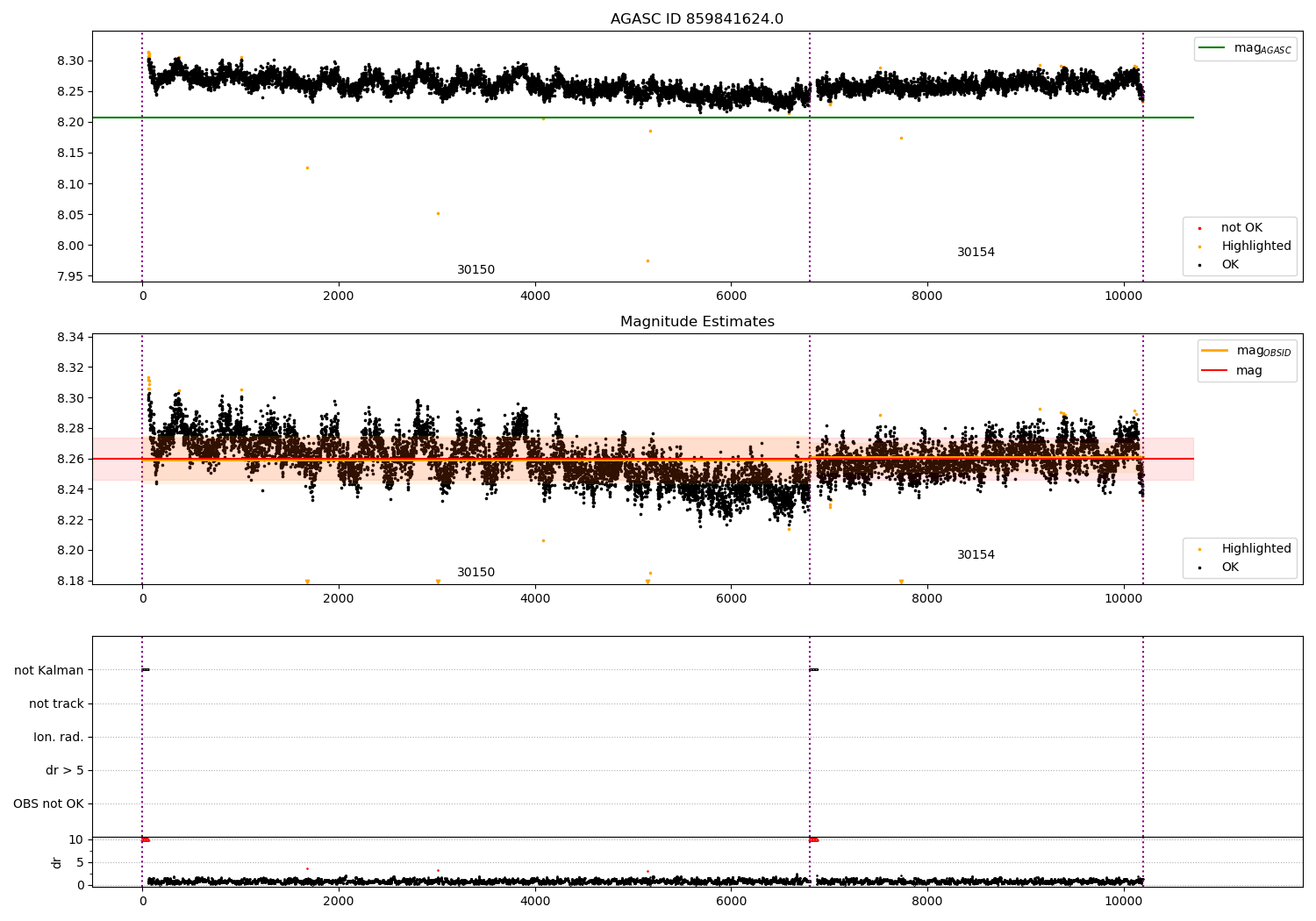Click the 'dr > 5' axis label

click(x=65, y=770)
